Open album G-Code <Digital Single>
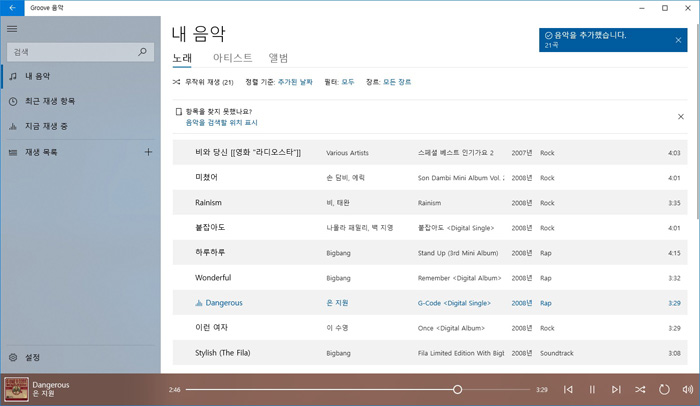The height and width of the screenshot is (406, 700). tap(454, 303)
